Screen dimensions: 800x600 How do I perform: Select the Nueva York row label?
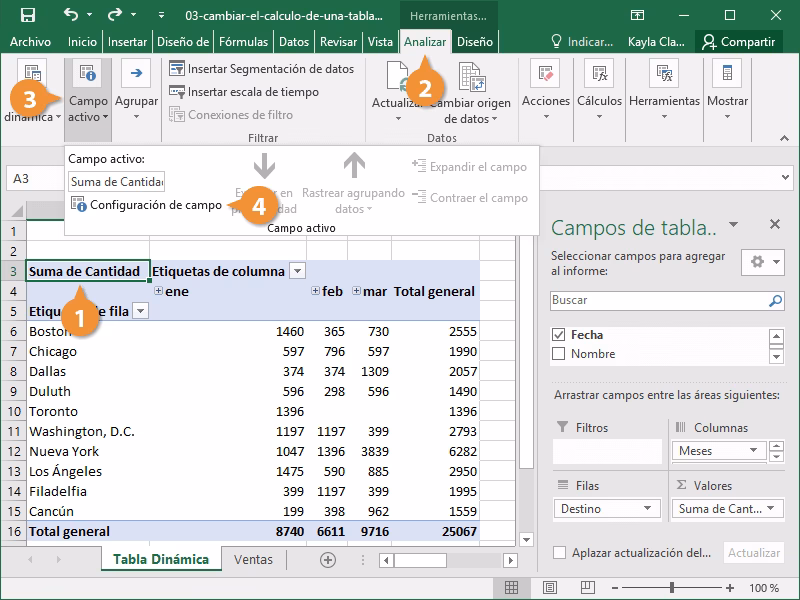[64, 451]
